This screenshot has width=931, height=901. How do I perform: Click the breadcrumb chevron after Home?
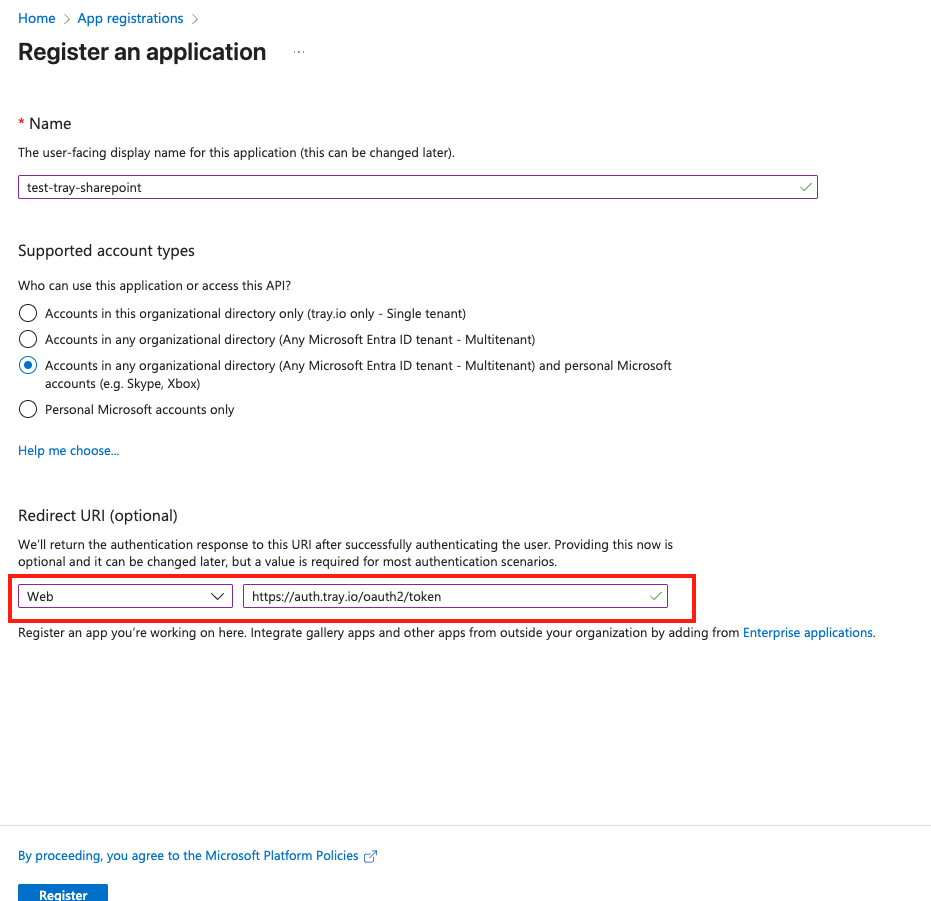click(65, 18)
